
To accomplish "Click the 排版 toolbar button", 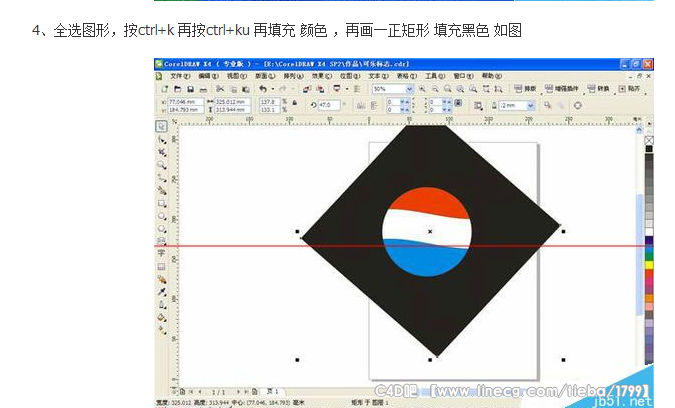I will [525, 89].
